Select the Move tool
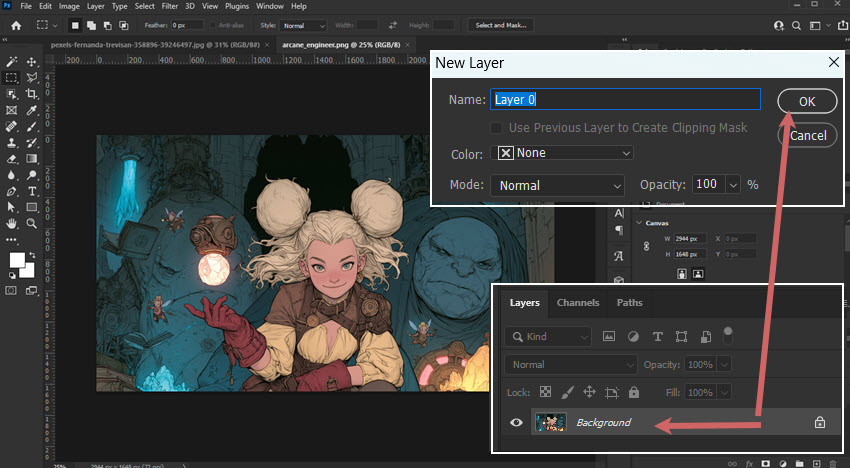This screenshot has height=468, width=850. [x=32, y=61]
